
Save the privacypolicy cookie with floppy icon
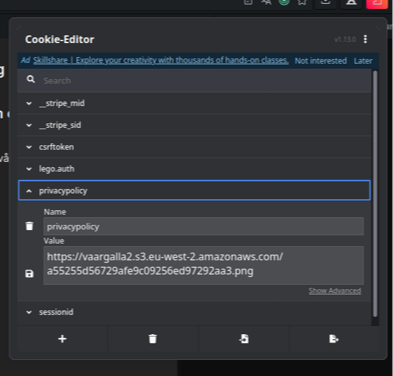point(30,274)
